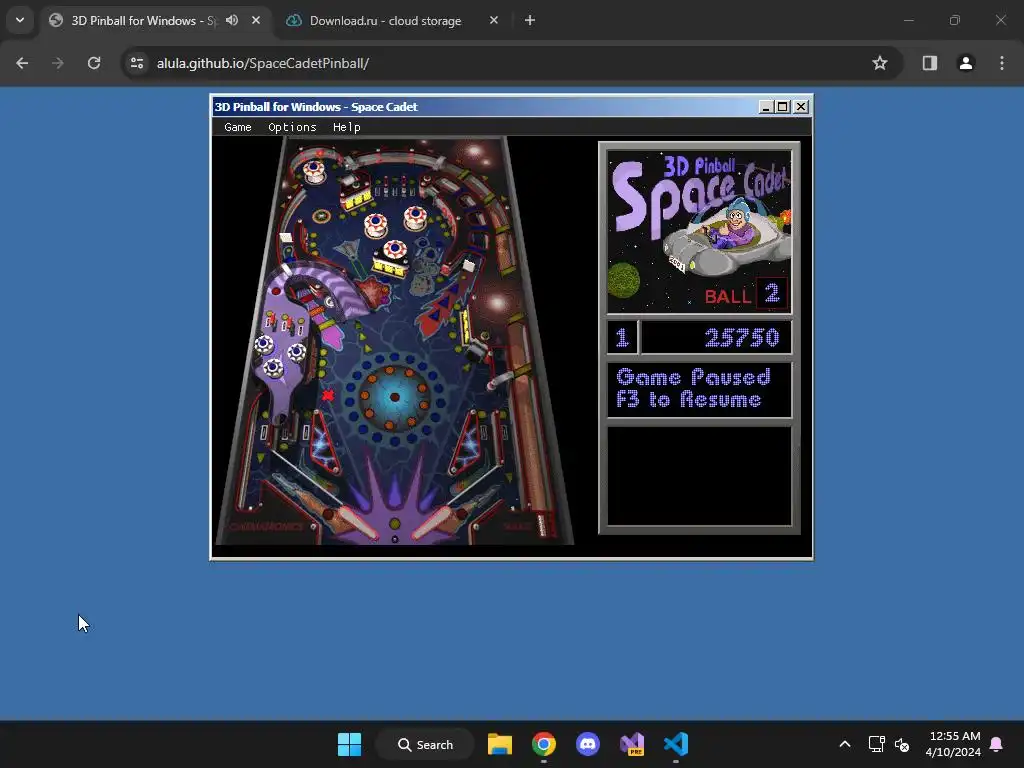The image size is (1024, 768).
Task: Switch to the Download.ru cloud storage tab
Action: (x=385, y=21)
